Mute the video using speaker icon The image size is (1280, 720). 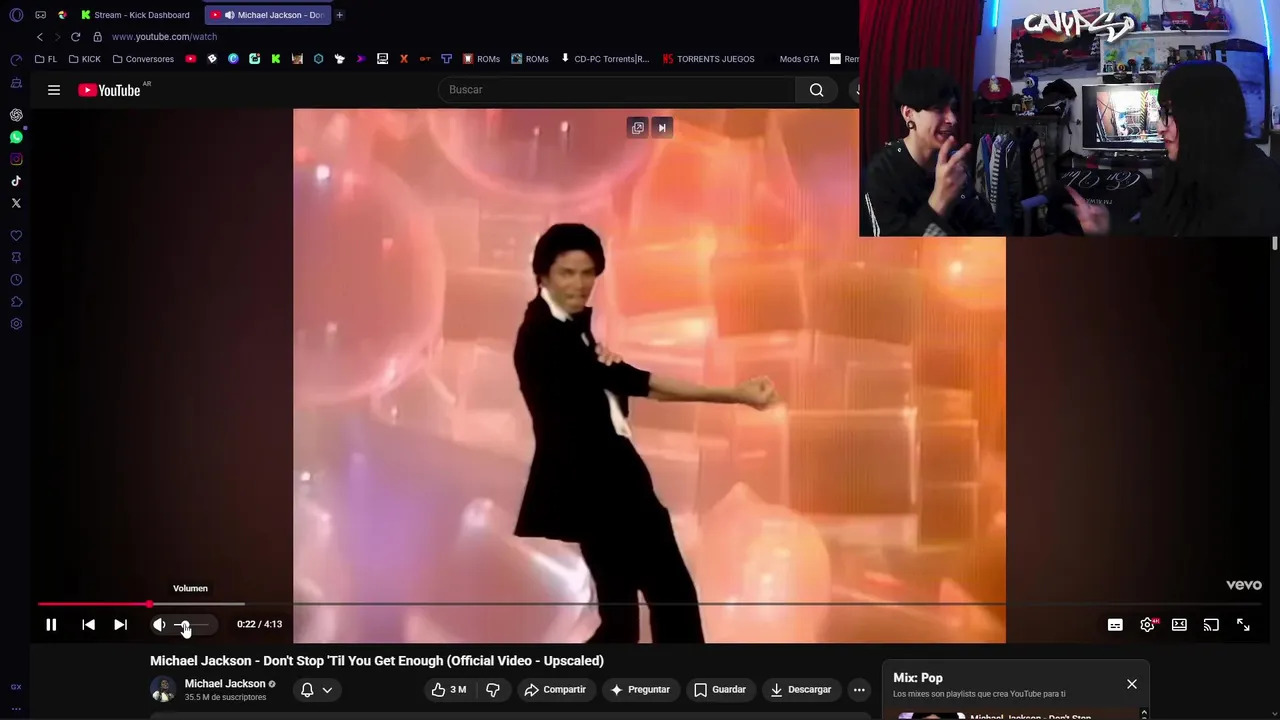coord(159,625)
